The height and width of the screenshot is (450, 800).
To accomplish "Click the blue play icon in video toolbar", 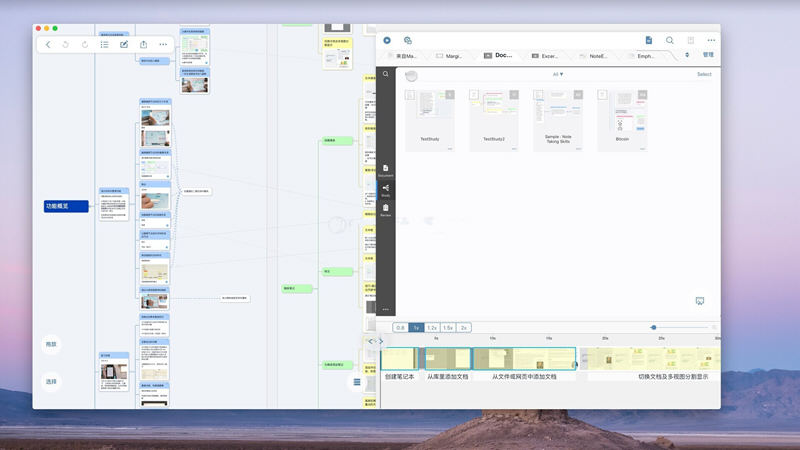I will pyautogui.click(x=387, y=40).
